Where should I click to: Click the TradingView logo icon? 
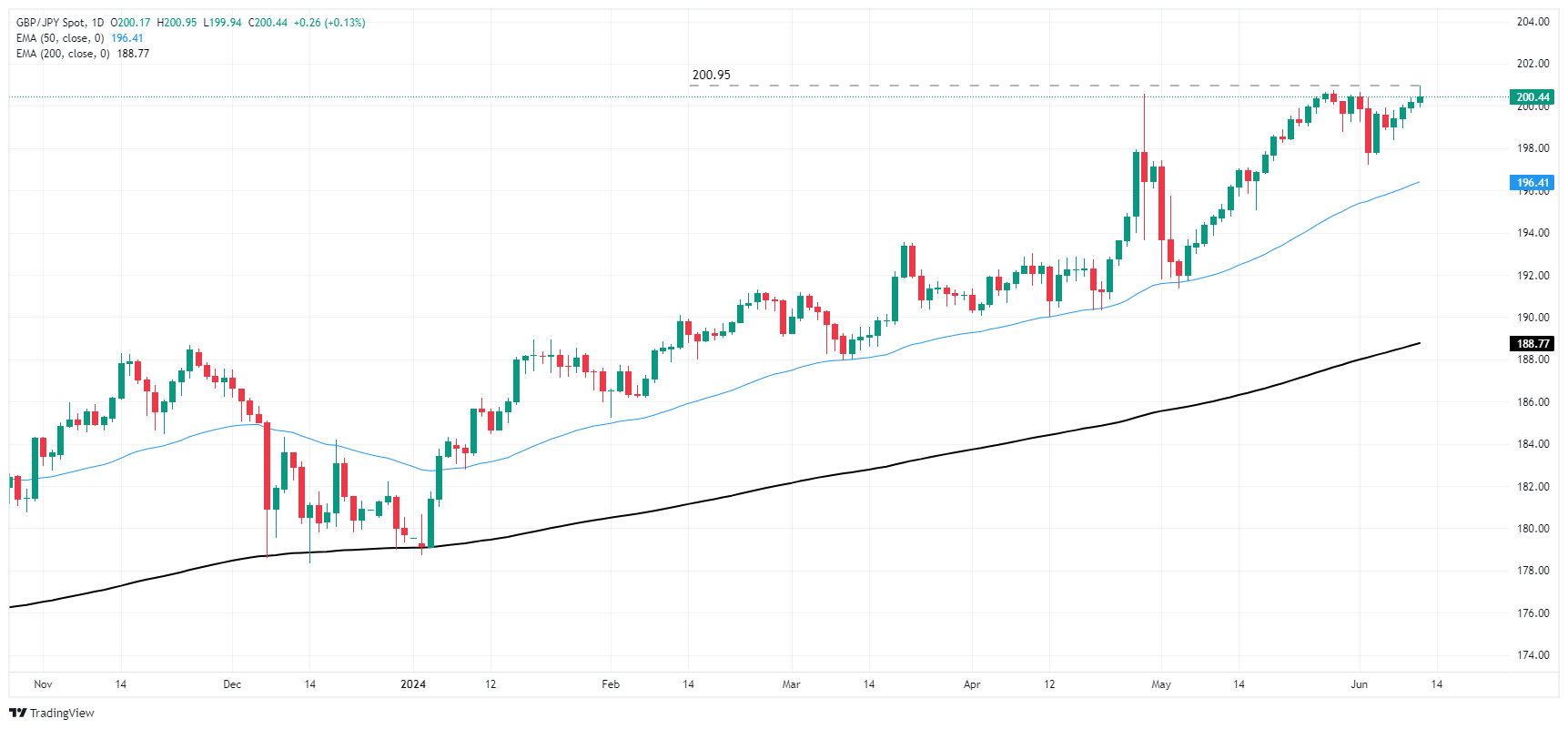pyautogui.click(x=17, y=713)
